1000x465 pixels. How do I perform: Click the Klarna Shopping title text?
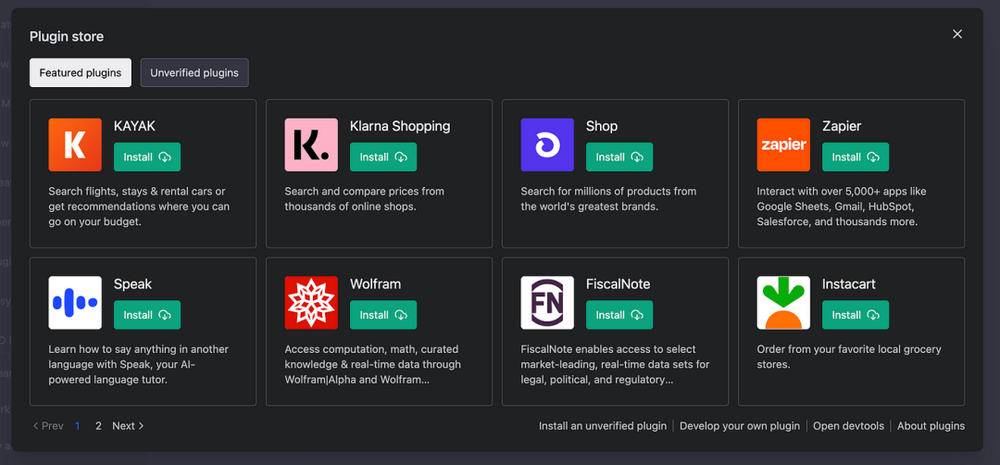coord(400,126)
